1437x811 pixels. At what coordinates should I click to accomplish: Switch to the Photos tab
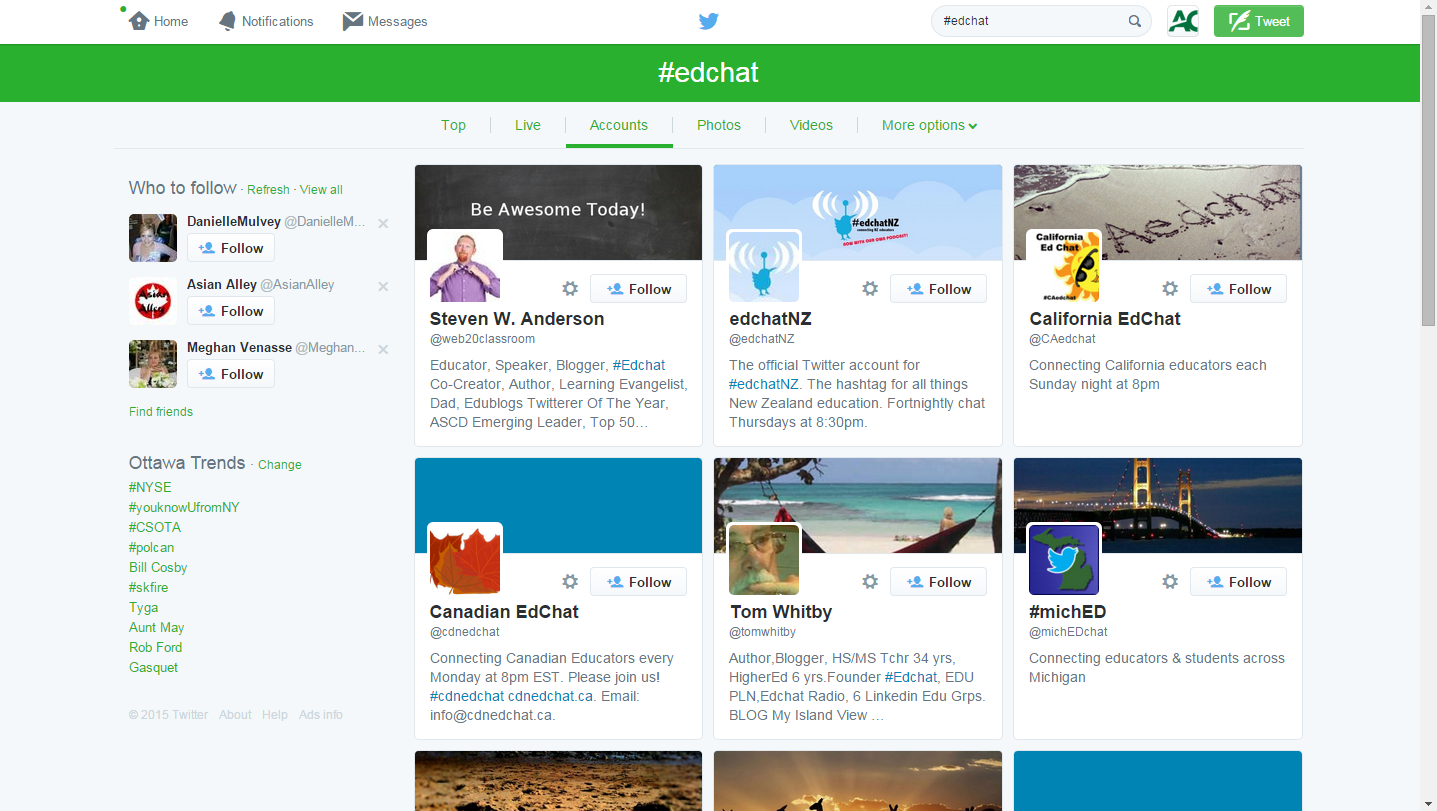[719, 125]
